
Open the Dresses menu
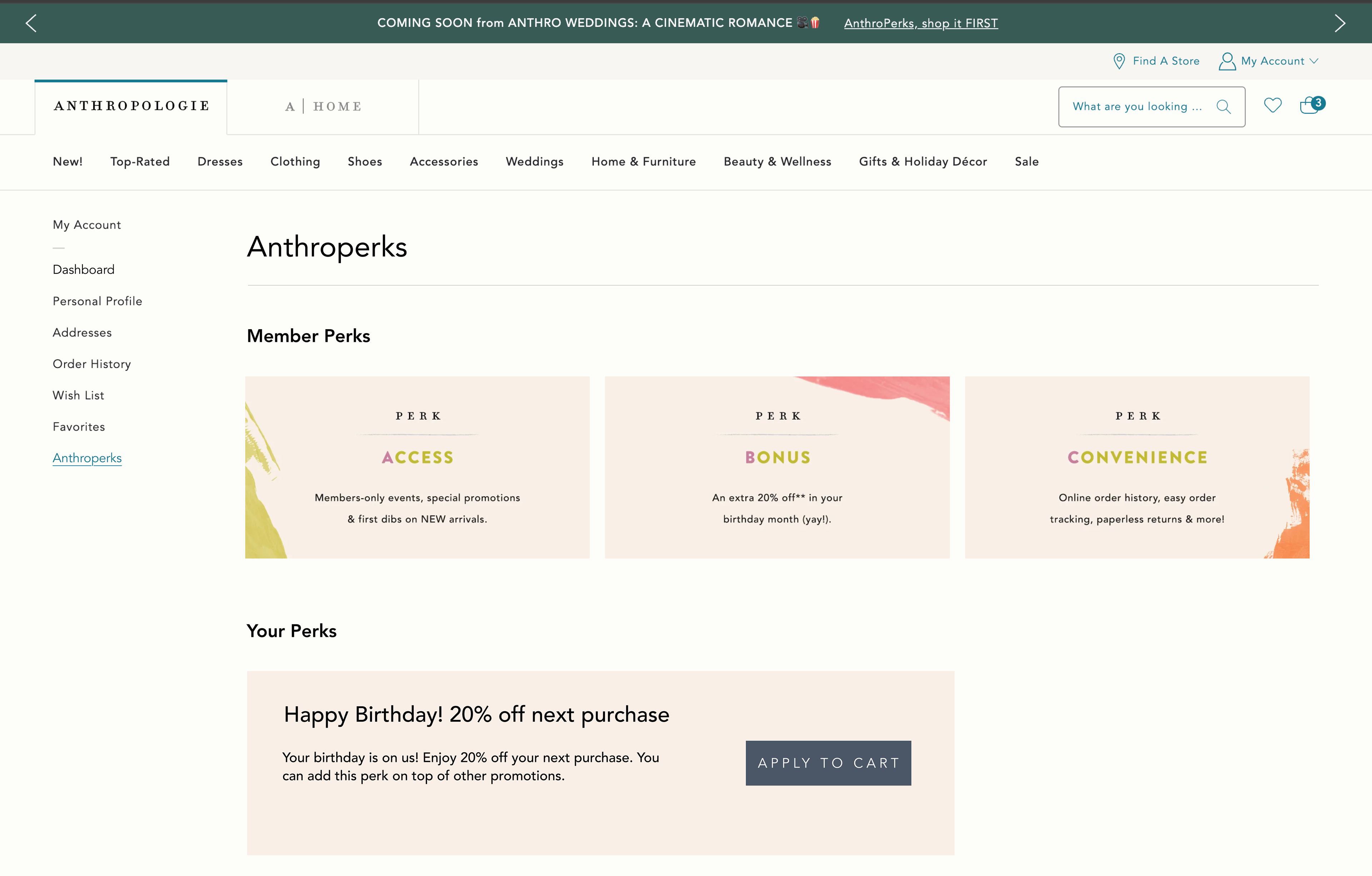(220, 162)
